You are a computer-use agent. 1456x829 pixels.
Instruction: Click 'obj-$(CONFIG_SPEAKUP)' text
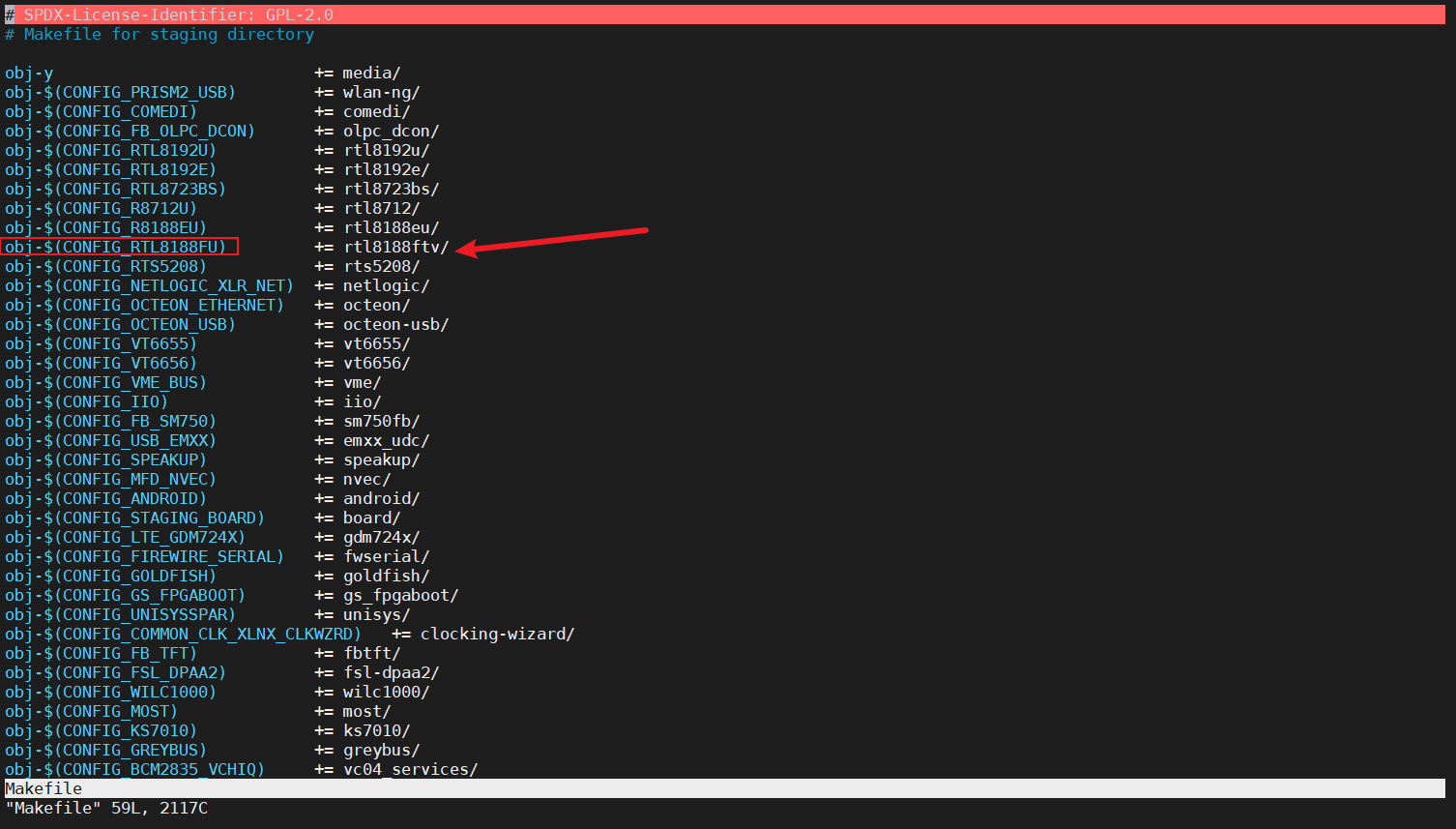tap(106, 459)
